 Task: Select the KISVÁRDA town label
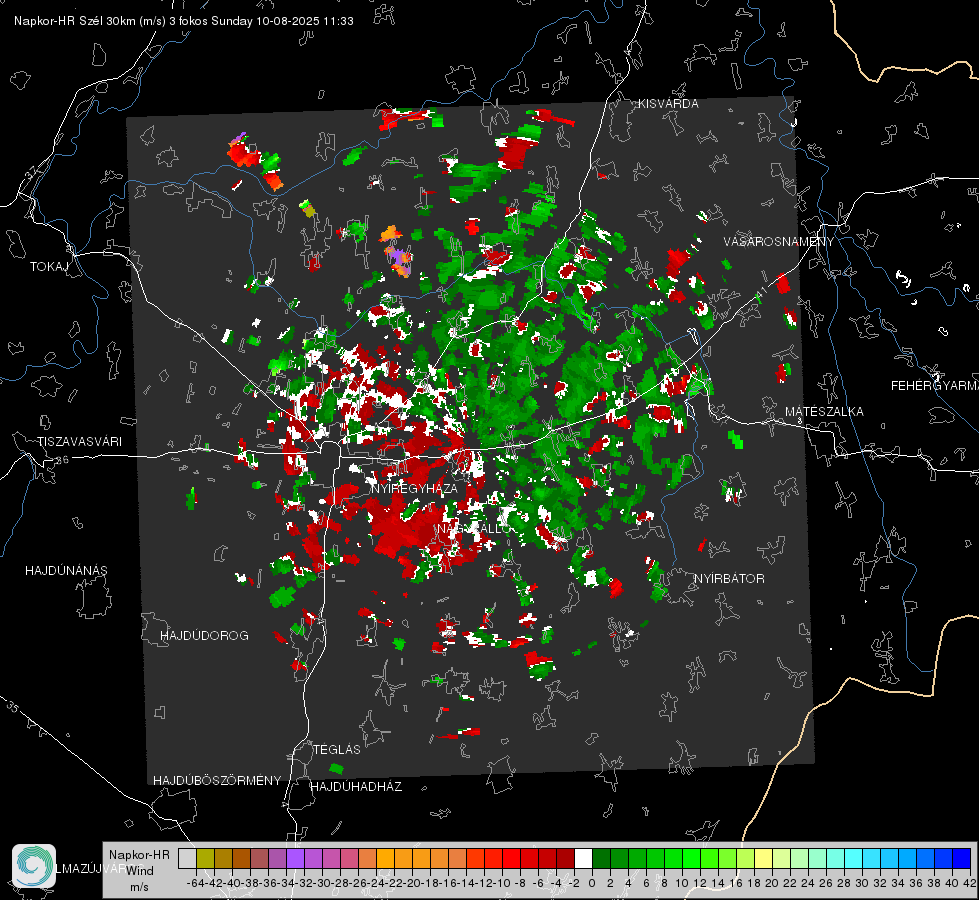[x=668, y=104]
